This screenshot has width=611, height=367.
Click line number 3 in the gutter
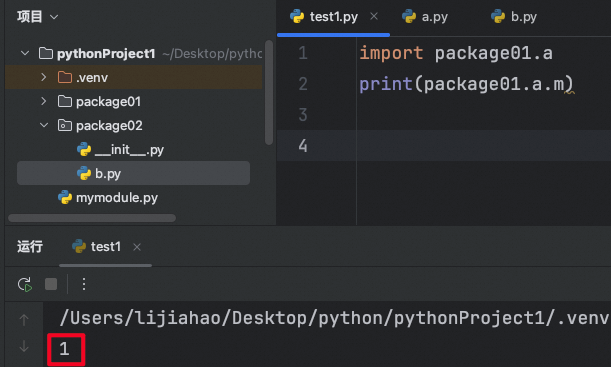(x=303, y=115)
